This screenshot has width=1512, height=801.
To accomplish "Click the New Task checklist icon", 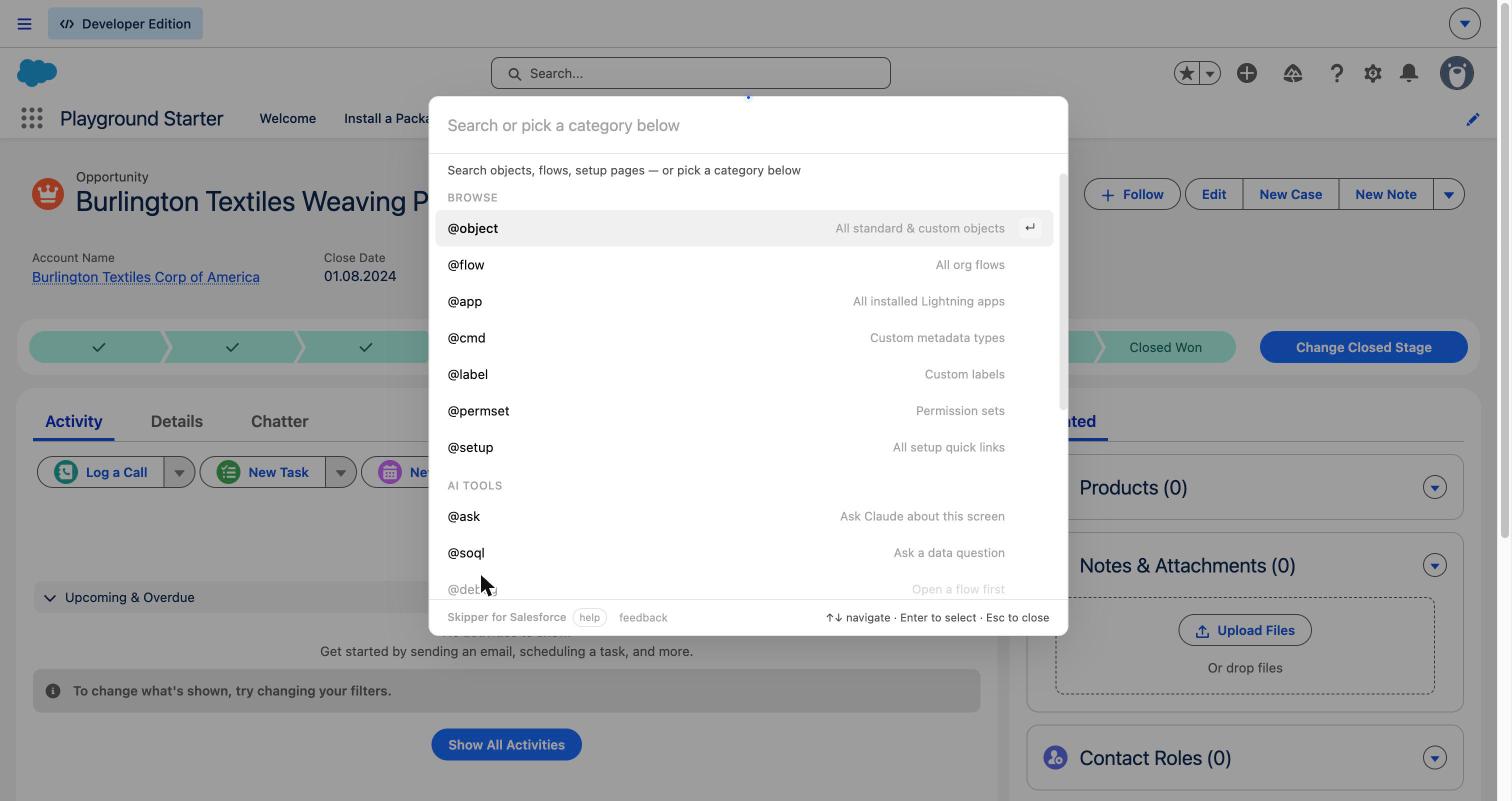I will coord(228,472).
